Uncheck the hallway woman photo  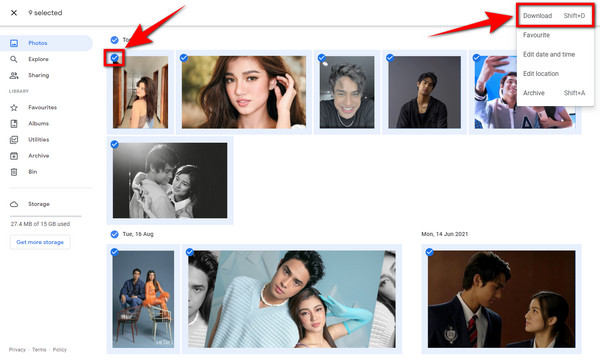coord(114,58)
